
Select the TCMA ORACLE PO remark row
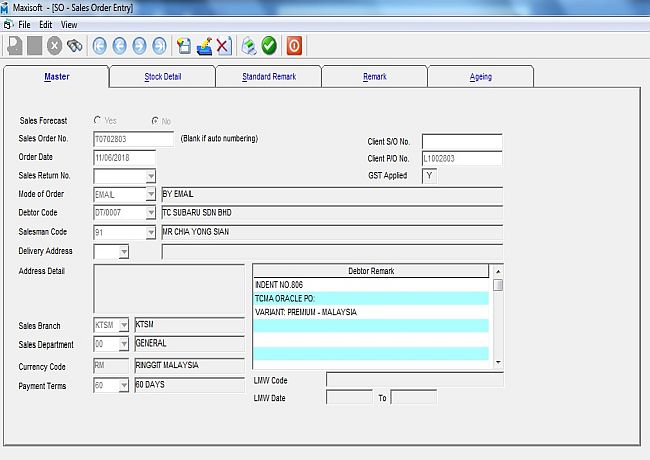371,298
